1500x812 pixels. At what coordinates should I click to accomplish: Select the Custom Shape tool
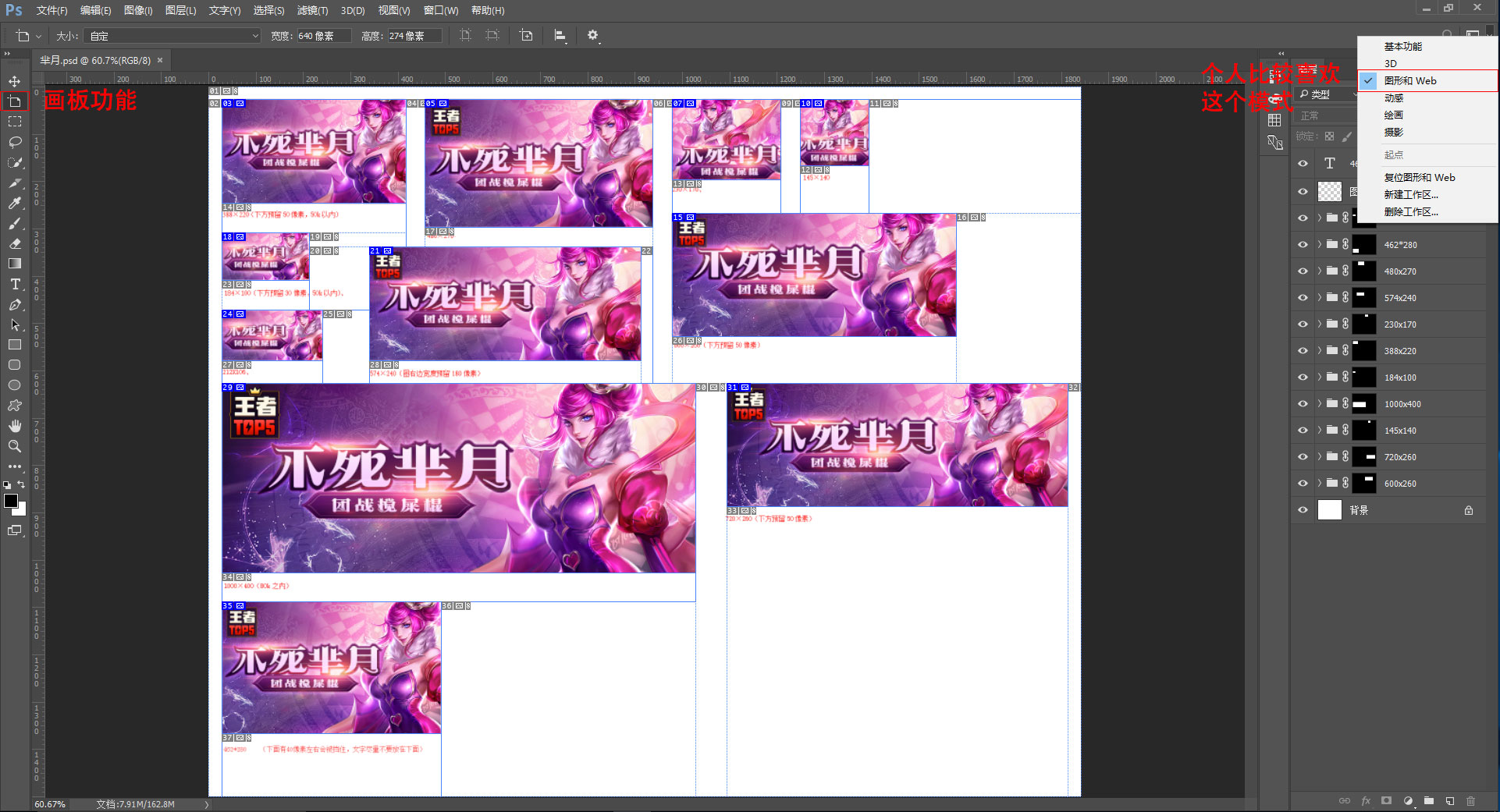coord(15,406)
